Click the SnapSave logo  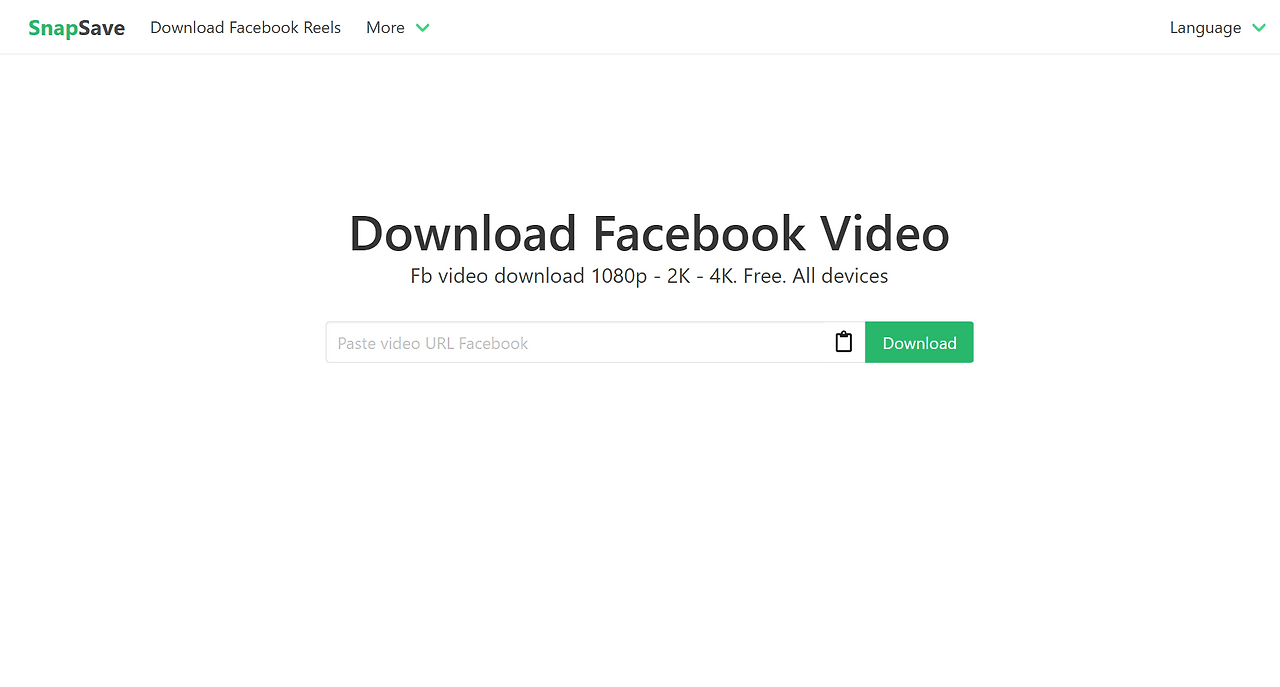pyautogui.click(x=76, y=28)
